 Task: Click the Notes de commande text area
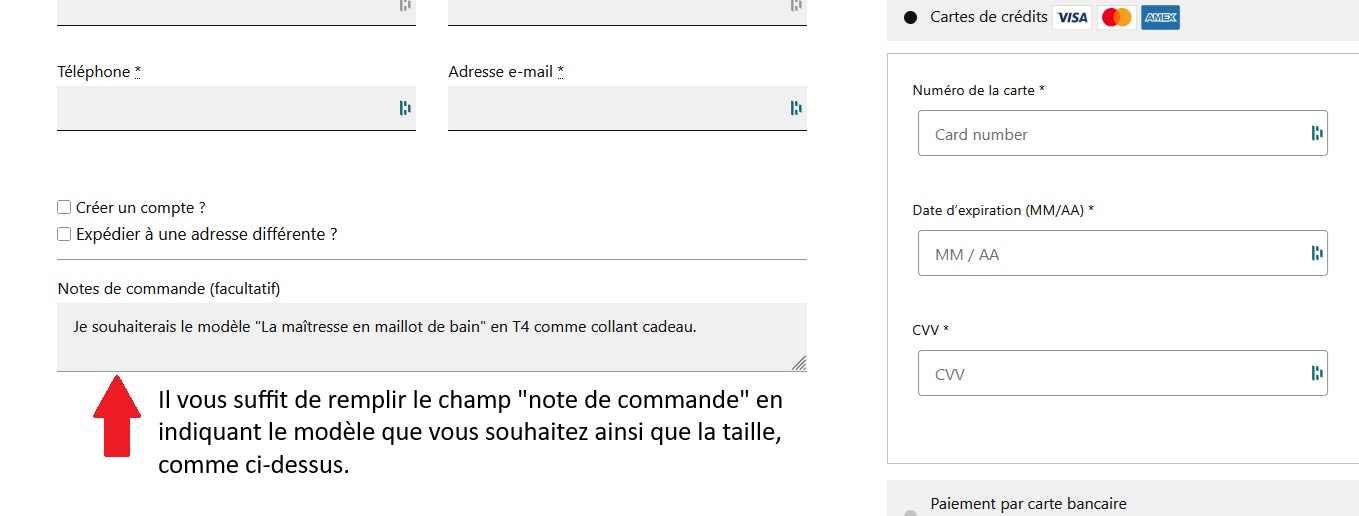pyautogui.click(x=430, y=345)
